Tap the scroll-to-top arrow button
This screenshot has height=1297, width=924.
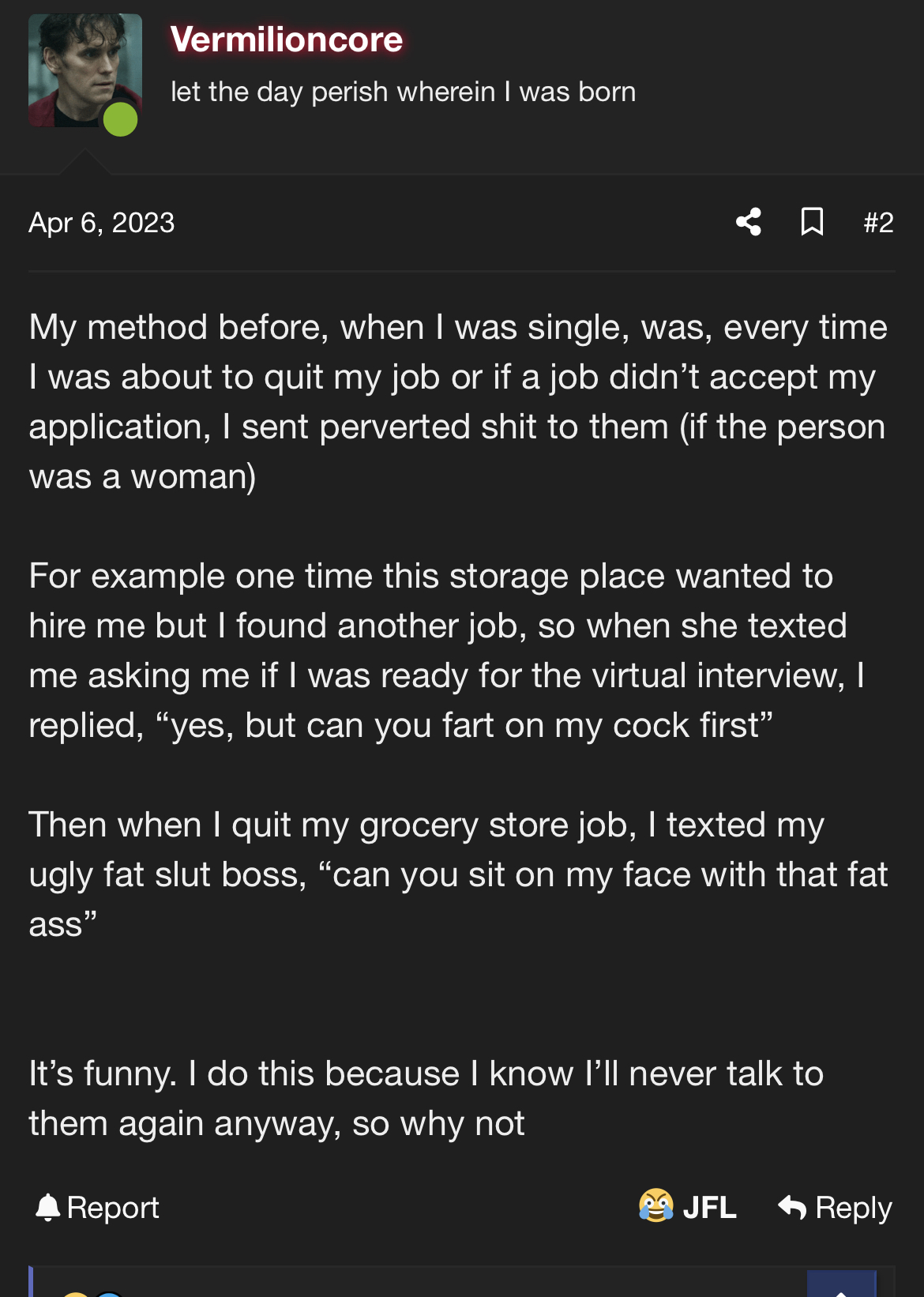point(842,1284)
